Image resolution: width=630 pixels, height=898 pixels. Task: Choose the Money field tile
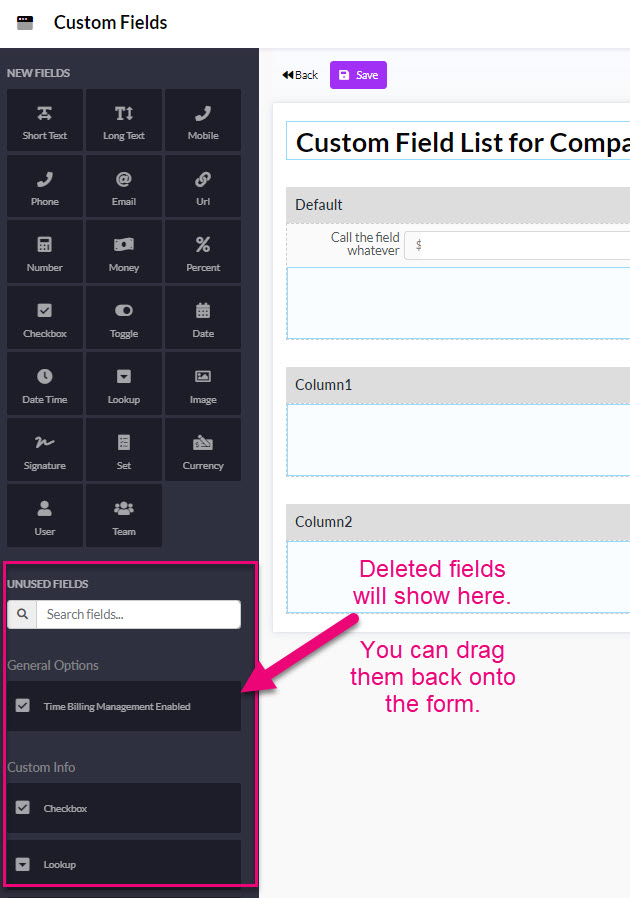coord(124,252)
